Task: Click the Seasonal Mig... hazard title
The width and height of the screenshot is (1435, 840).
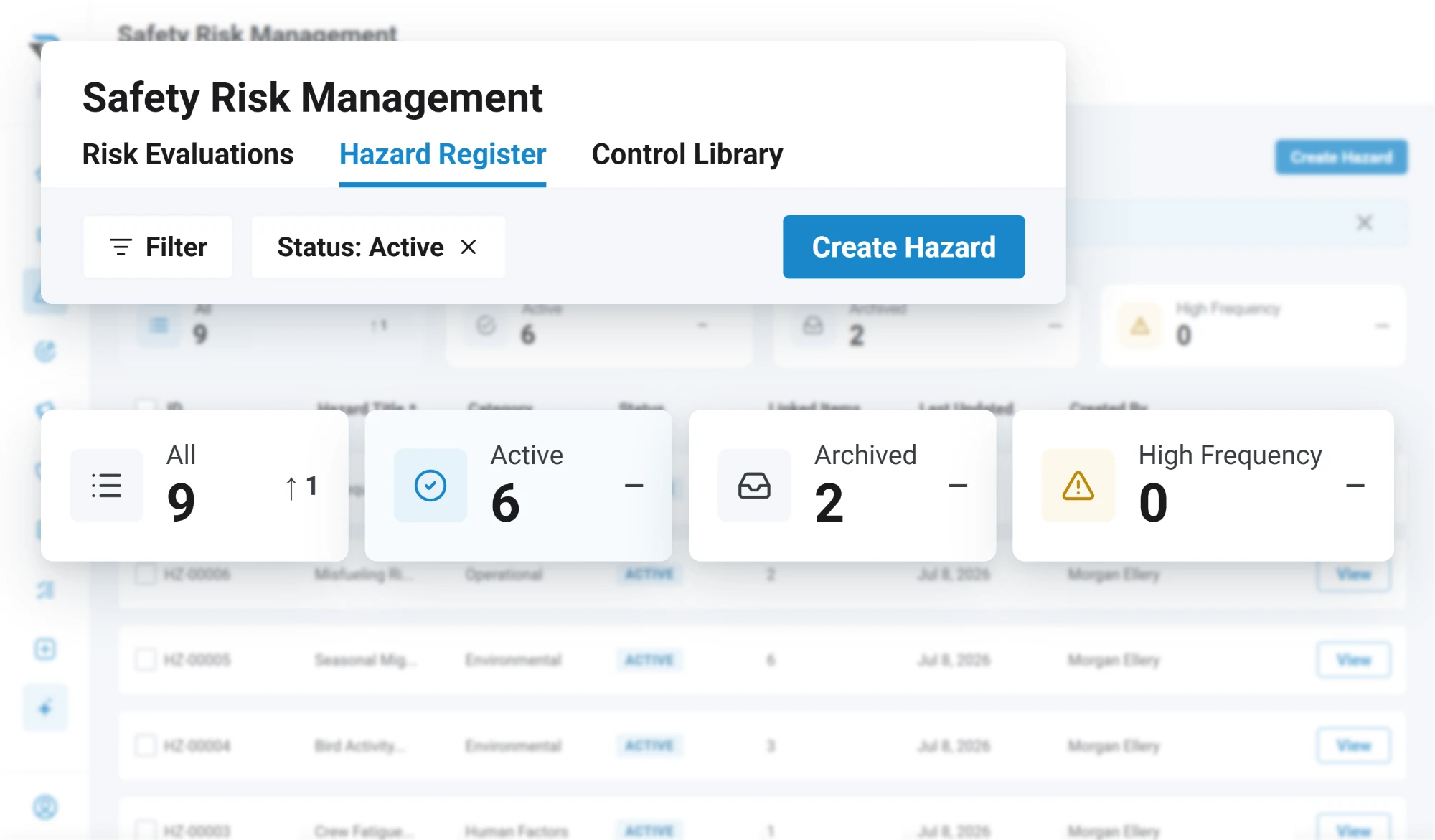Action: coord(365,660)
